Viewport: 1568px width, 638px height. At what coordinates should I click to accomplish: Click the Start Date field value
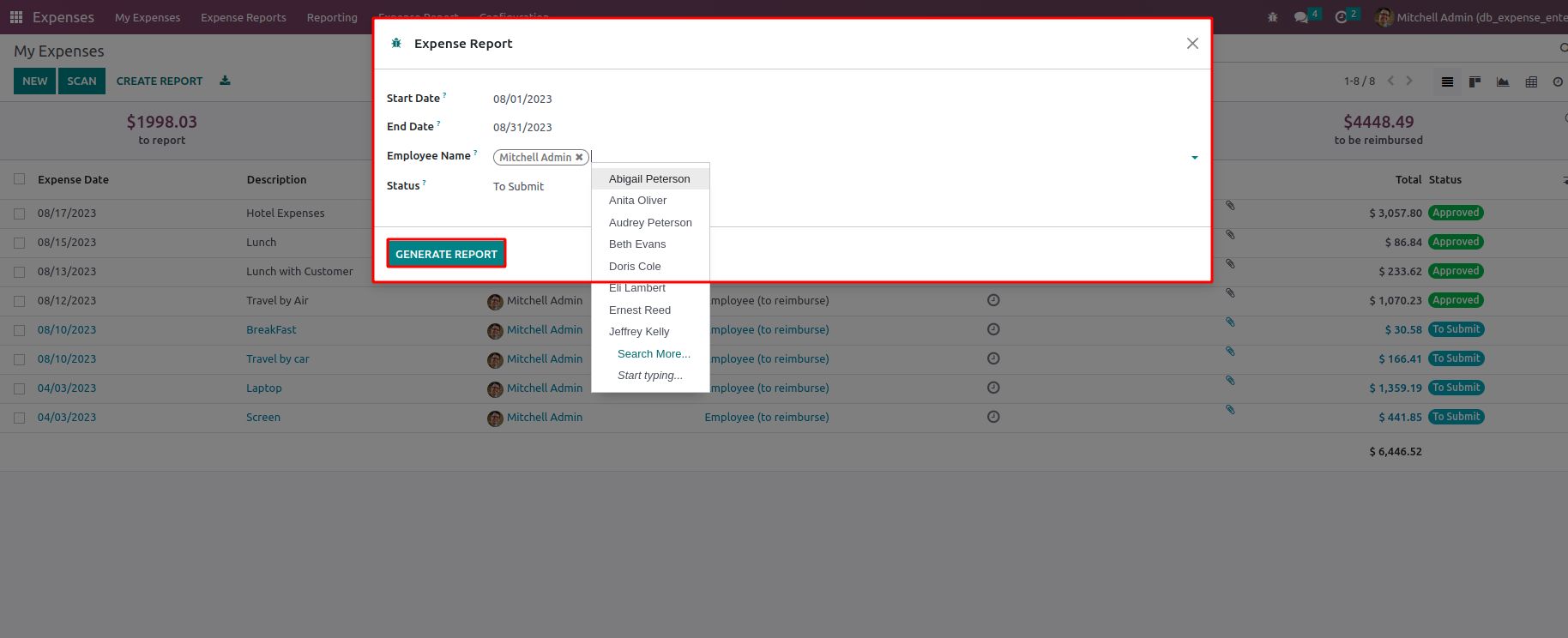[522, 99]
